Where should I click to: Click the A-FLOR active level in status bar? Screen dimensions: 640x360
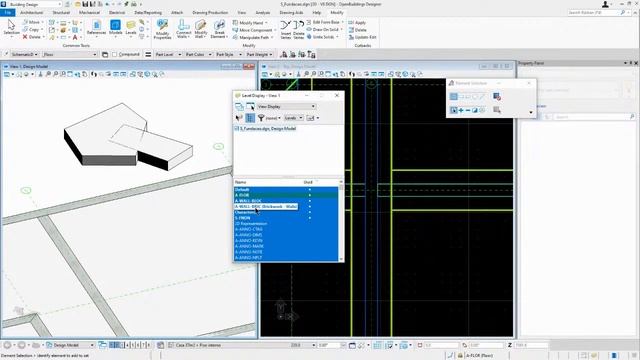pos(479,356)
